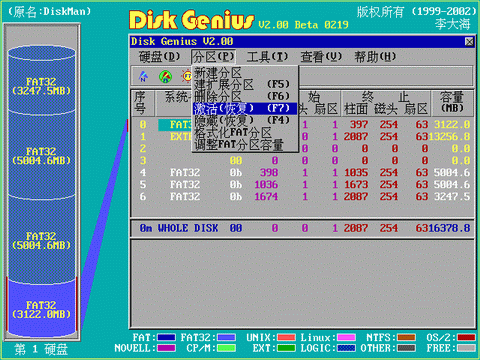Click the UNIX red legend swatch
Image resolution: width=480 pixels, height=360 pixels.
286,338
